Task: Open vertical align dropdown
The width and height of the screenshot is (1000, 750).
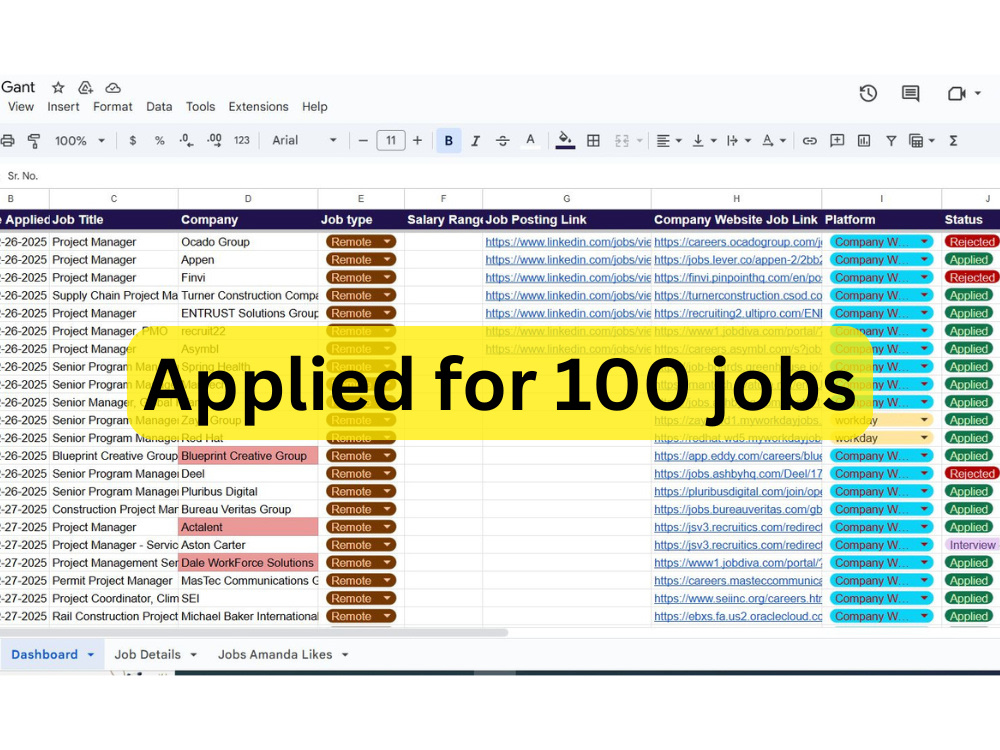Action: pyautogui.click(x=704, y=141)
